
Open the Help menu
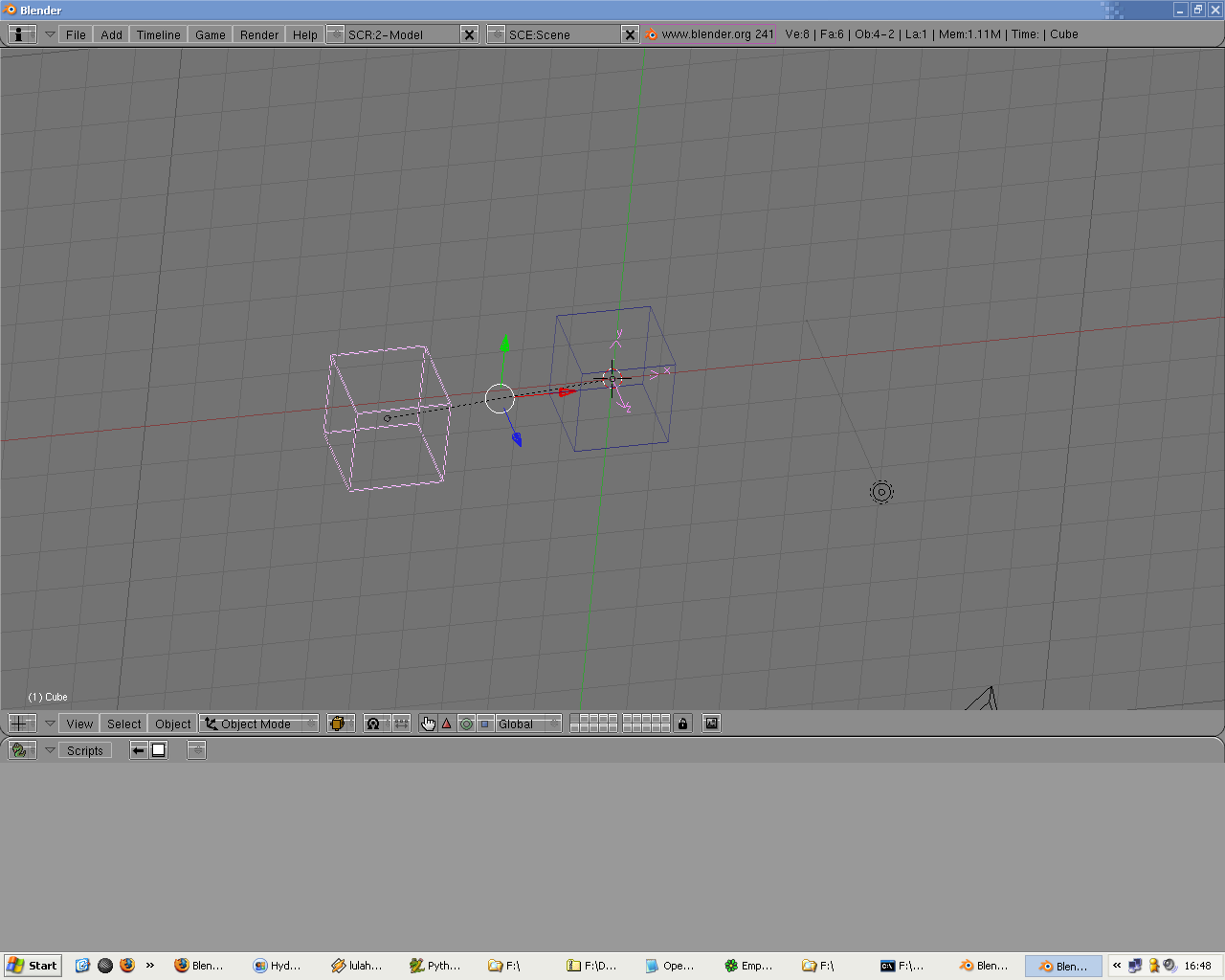coord(304,34)
